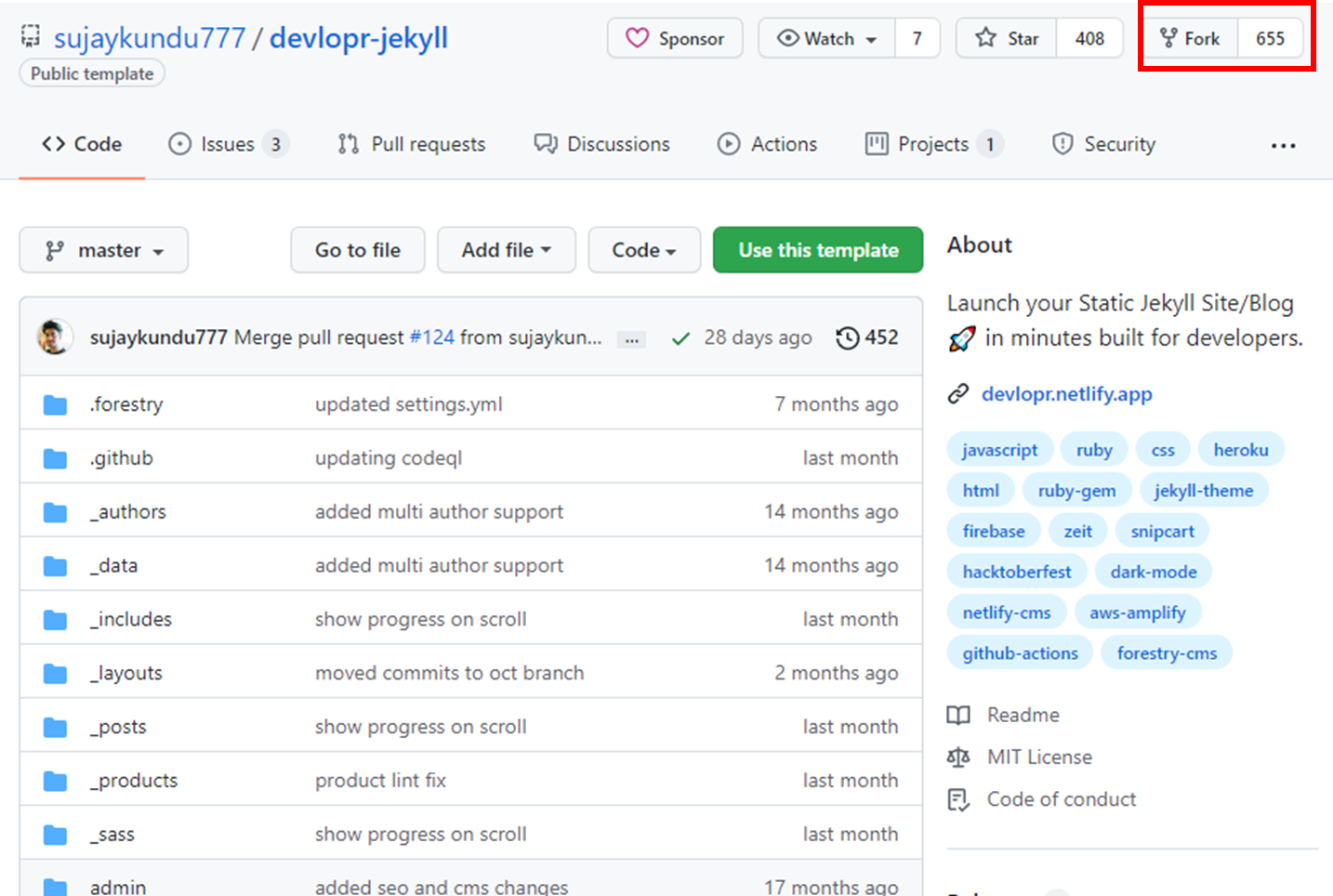Click the repository template icon
Image resolution: width=1333 pixels, height=896 pixels.
point(31,36)
